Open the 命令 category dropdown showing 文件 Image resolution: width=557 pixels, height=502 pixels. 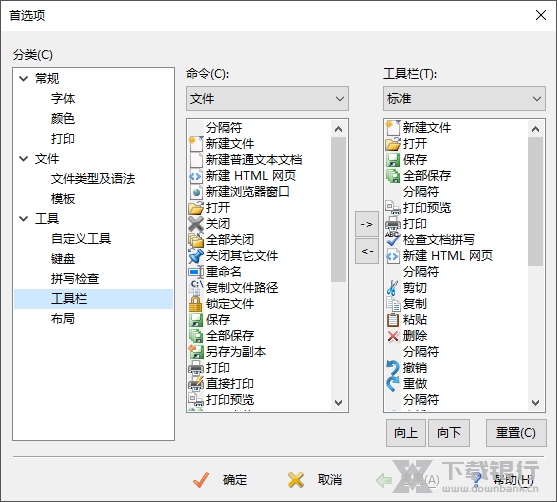(267, 98)
